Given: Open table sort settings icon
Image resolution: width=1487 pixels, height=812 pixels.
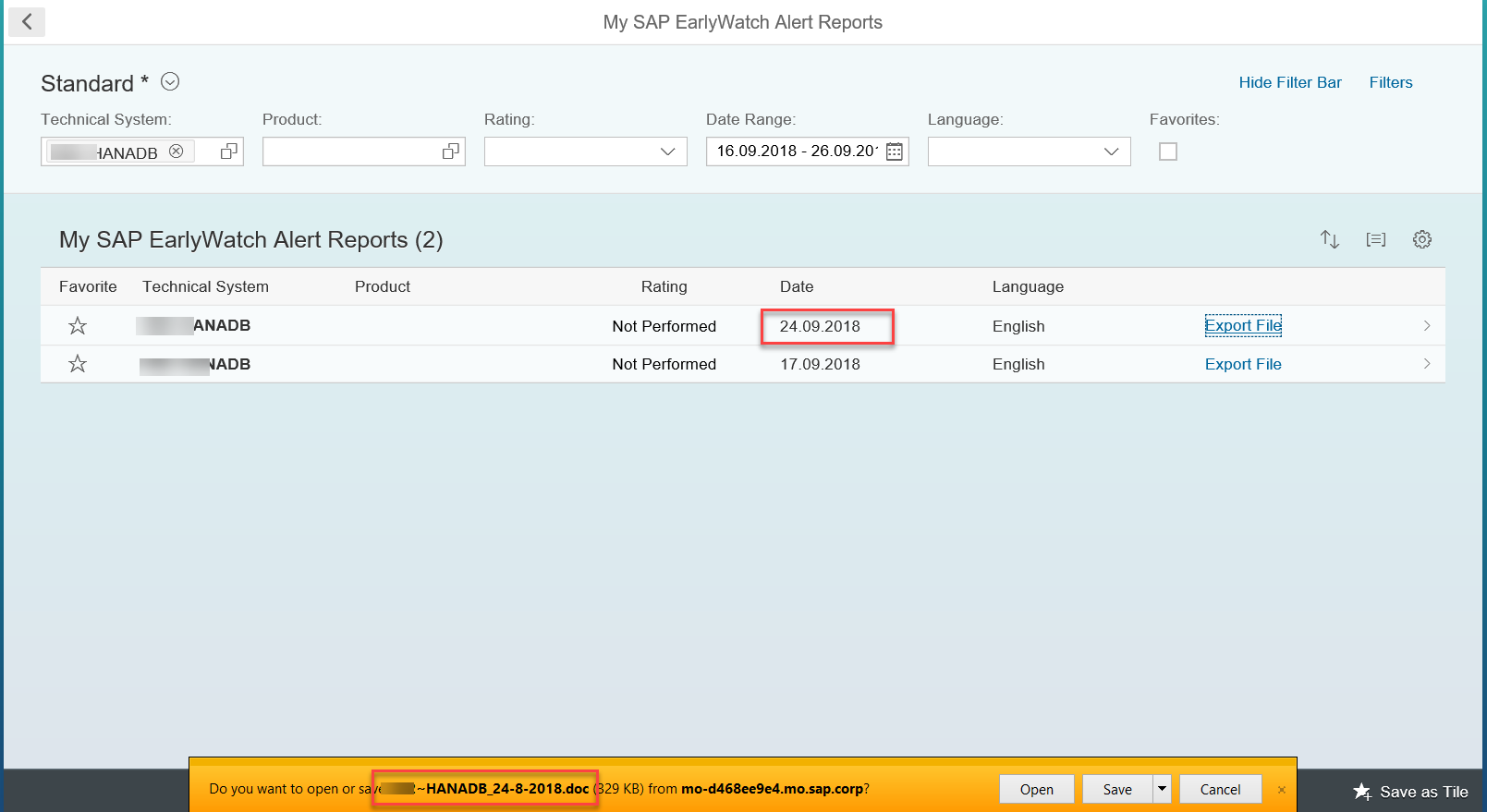Looking at the screenshot, I should point(1330,239).
